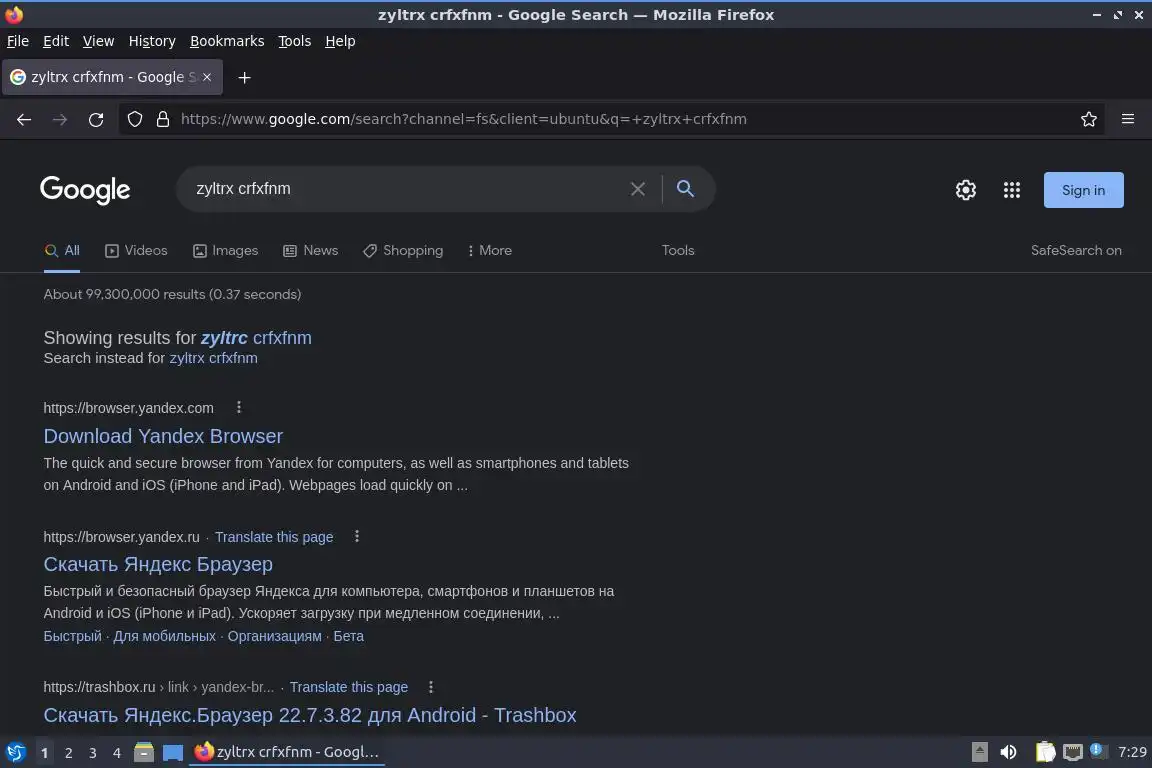Image resolution: width=1152 pixels, height=768 pixels.
Task: Open the Help menu
Action: (340, 41)
